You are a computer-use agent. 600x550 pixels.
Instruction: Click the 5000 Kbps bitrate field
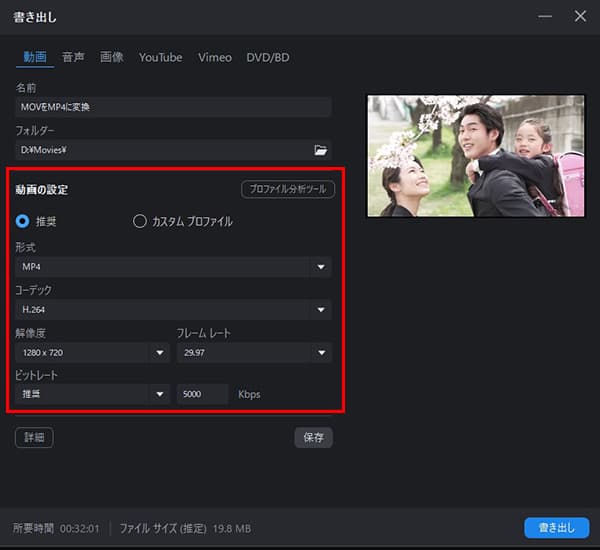click(202, 394)
